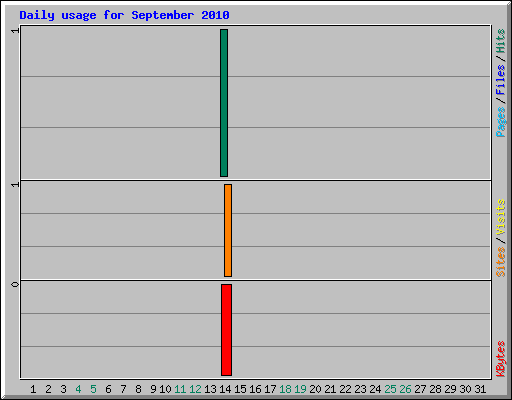
Task: Click day label 21 on the x-axis
Action: [x=330, y=389]
